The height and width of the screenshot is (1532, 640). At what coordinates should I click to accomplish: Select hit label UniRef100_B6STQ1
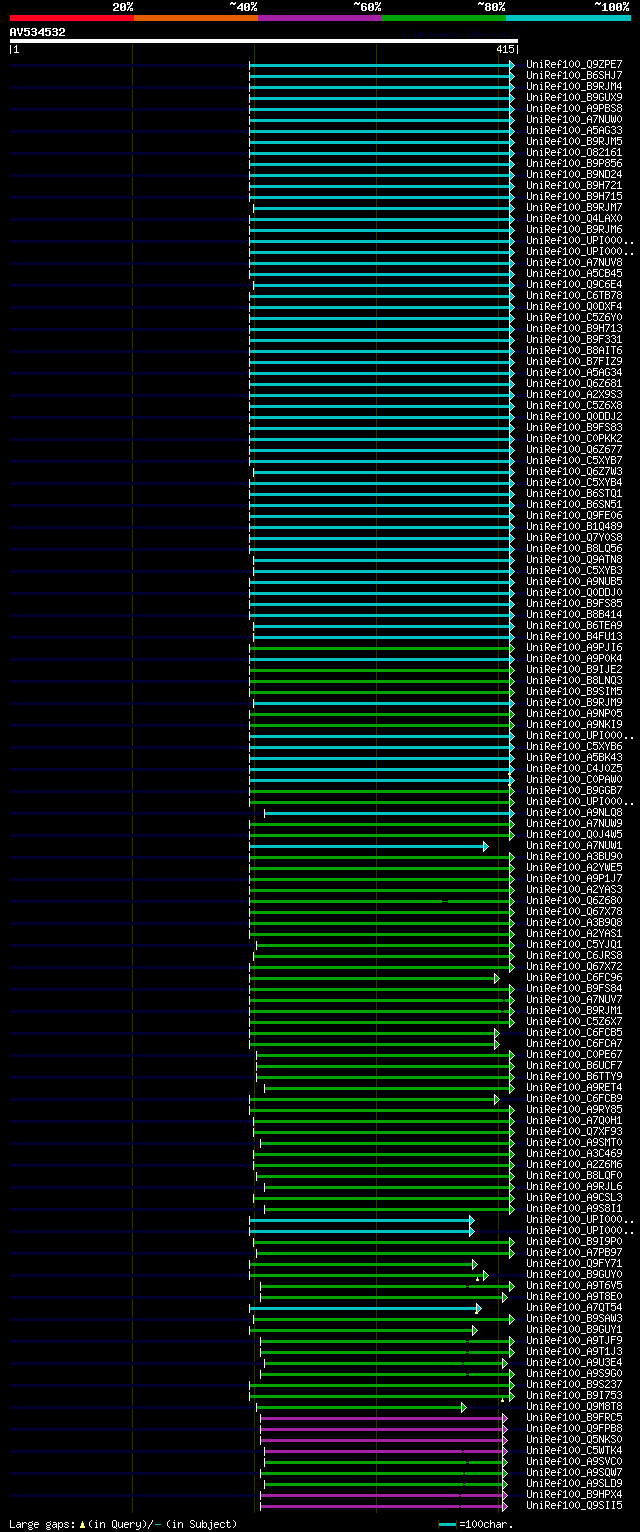point(574,493)
